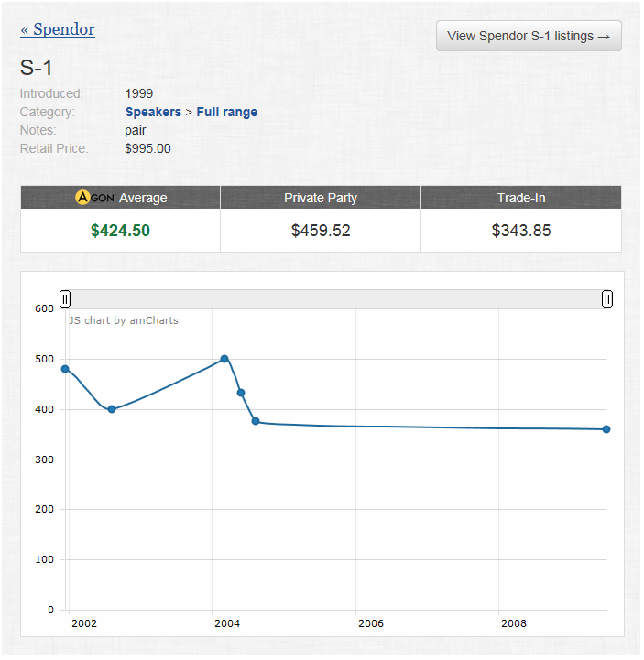Viewport: 644px width, 660px height.
Task: Open the « Spendor brand link
Action: 58,29
